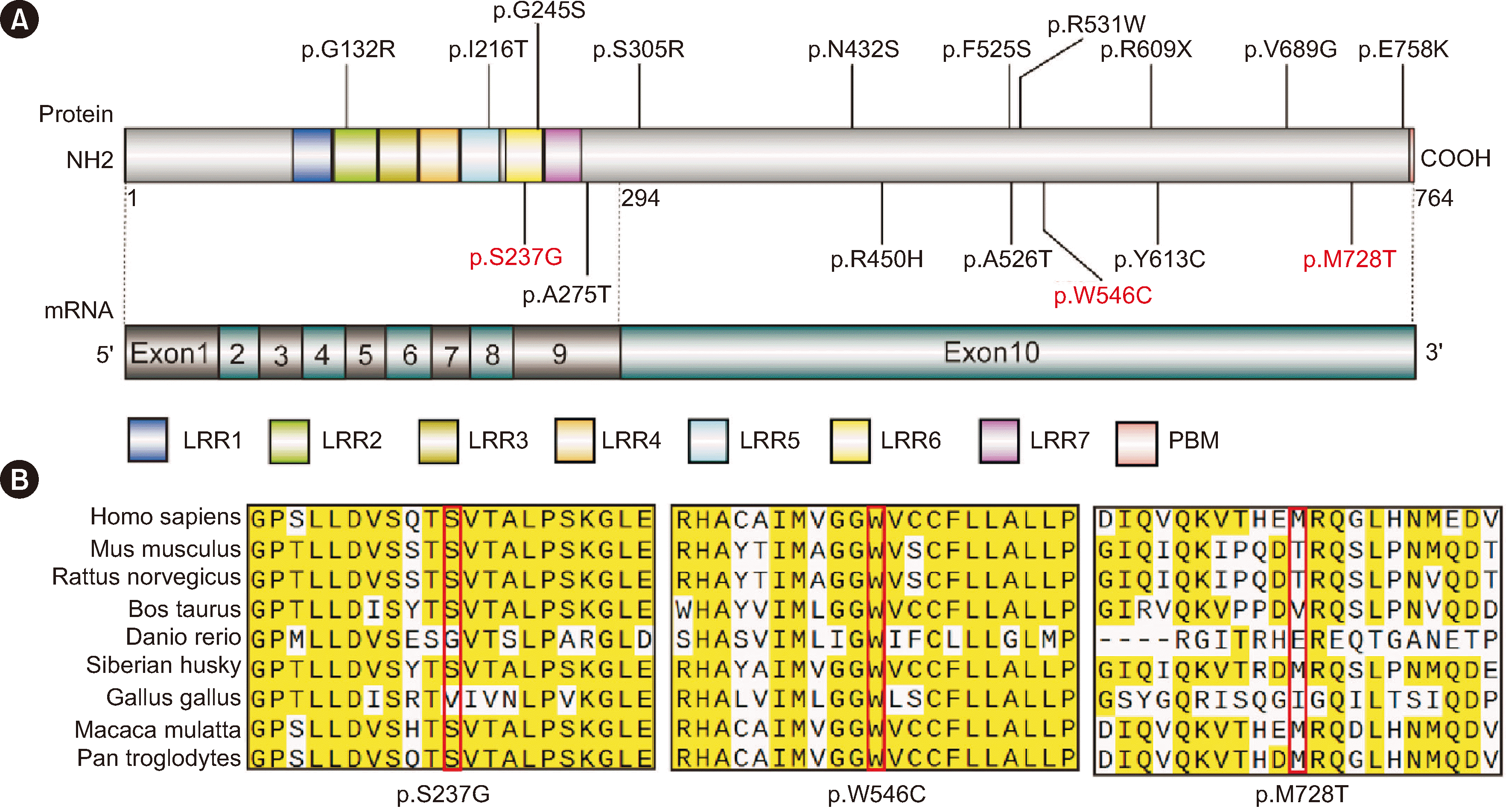1506x812 pixels.
Task: Click the p.F525S mutation label
Action: [x=986, y=49]
